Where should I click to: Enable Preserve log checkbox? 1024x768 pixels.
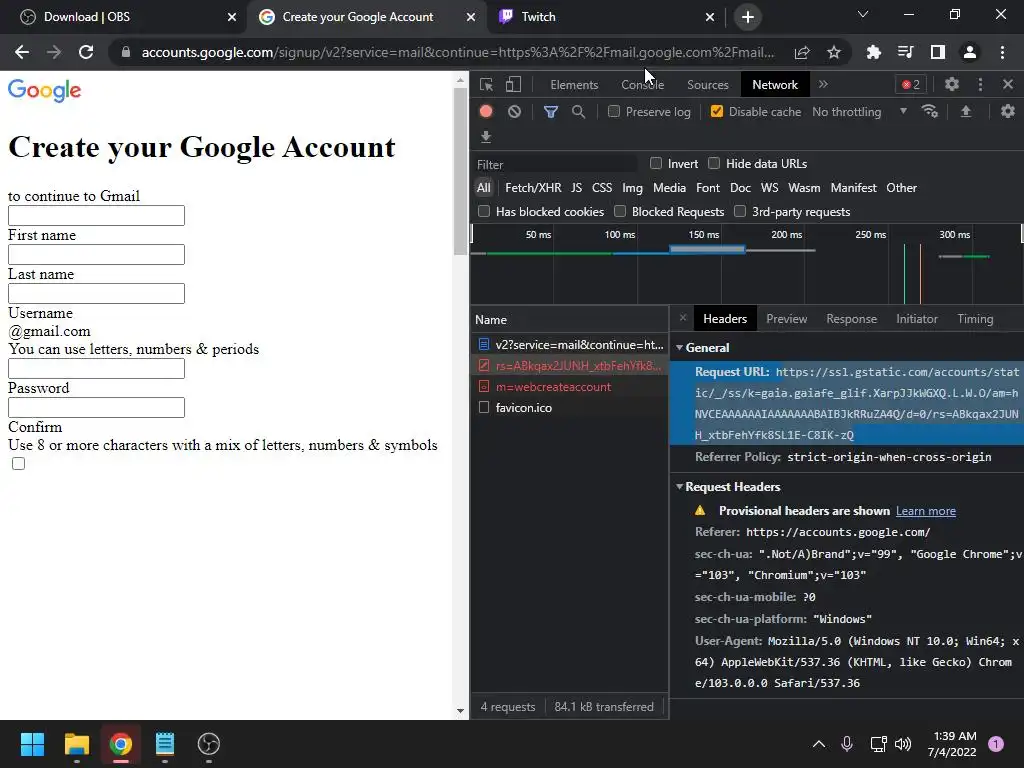click(x=614, y=112)
